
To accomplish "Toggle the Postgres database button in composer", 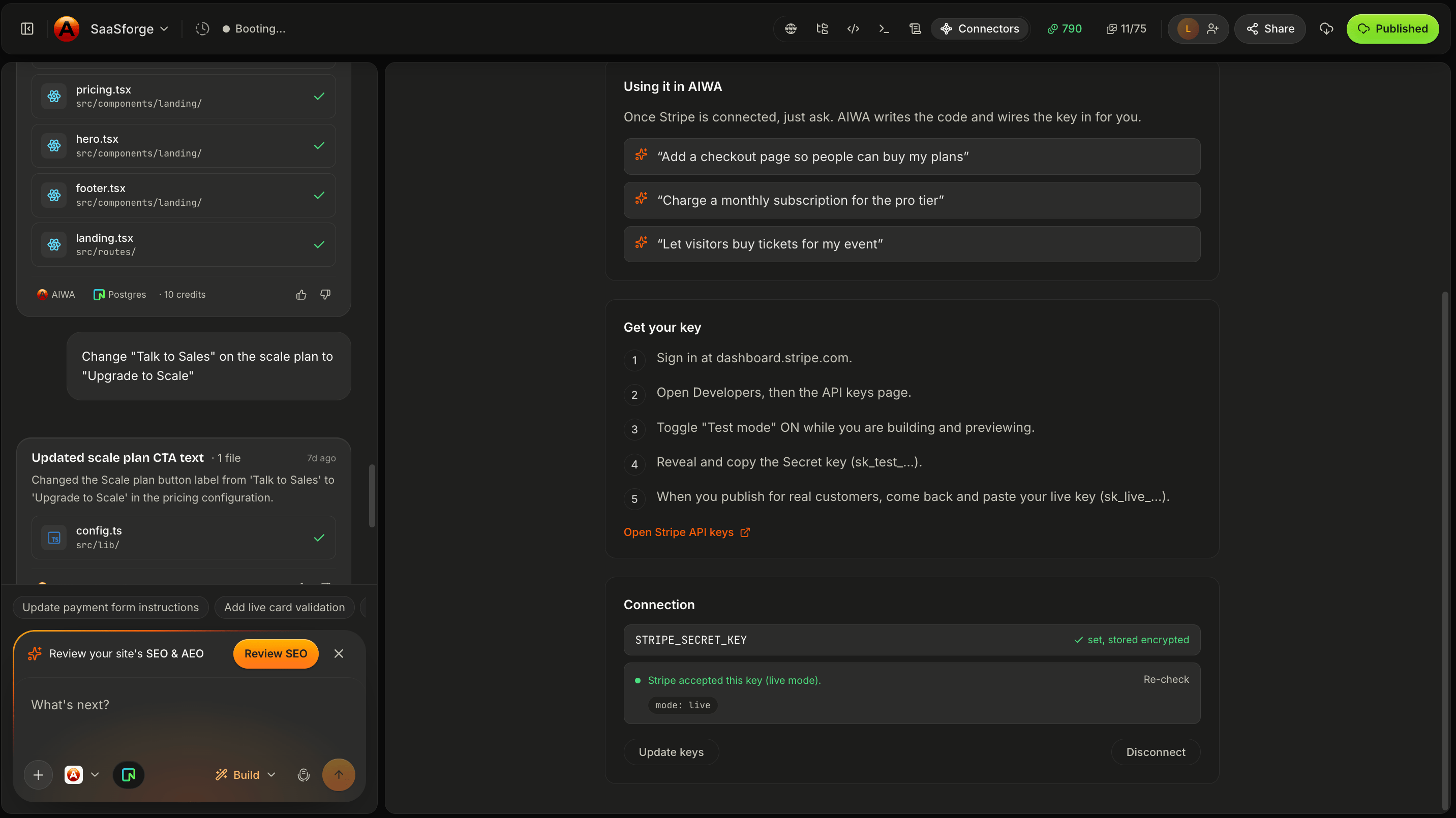I will click(x=129, y=774).
